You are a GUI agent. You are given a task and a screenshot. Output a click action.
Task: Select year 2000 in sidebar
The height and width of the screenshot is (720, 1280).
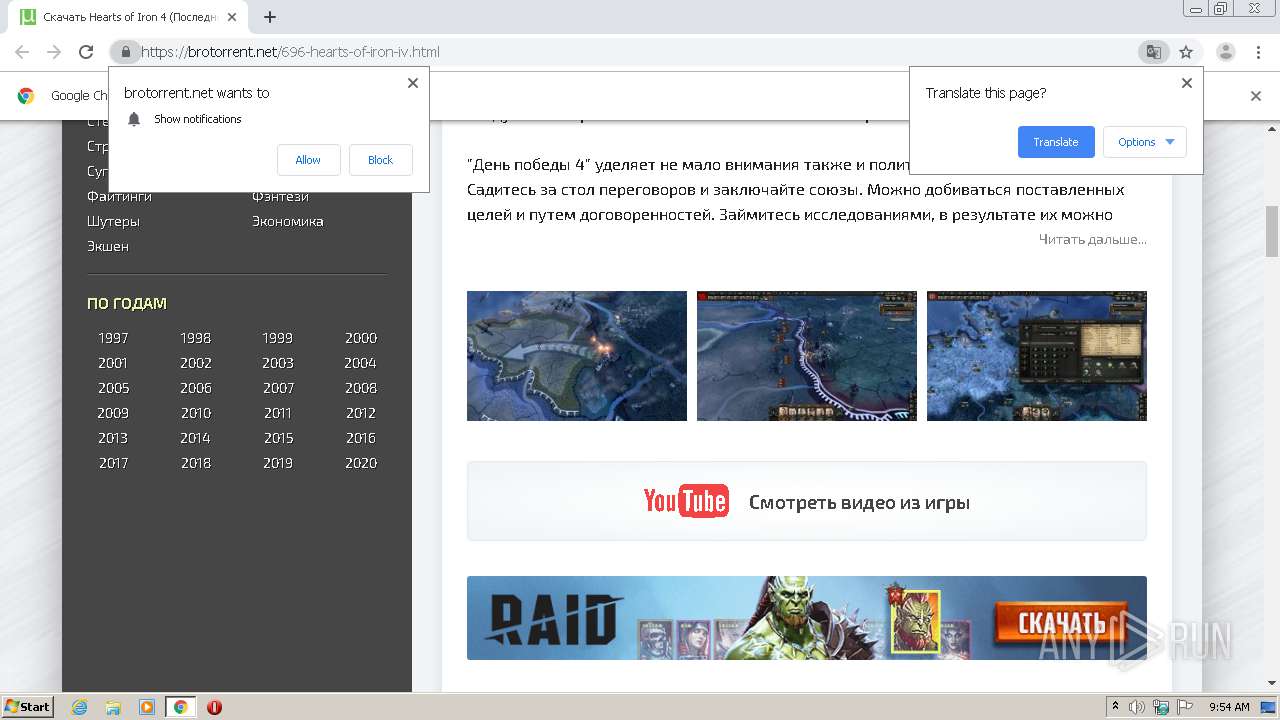click(x=361, y=338)
